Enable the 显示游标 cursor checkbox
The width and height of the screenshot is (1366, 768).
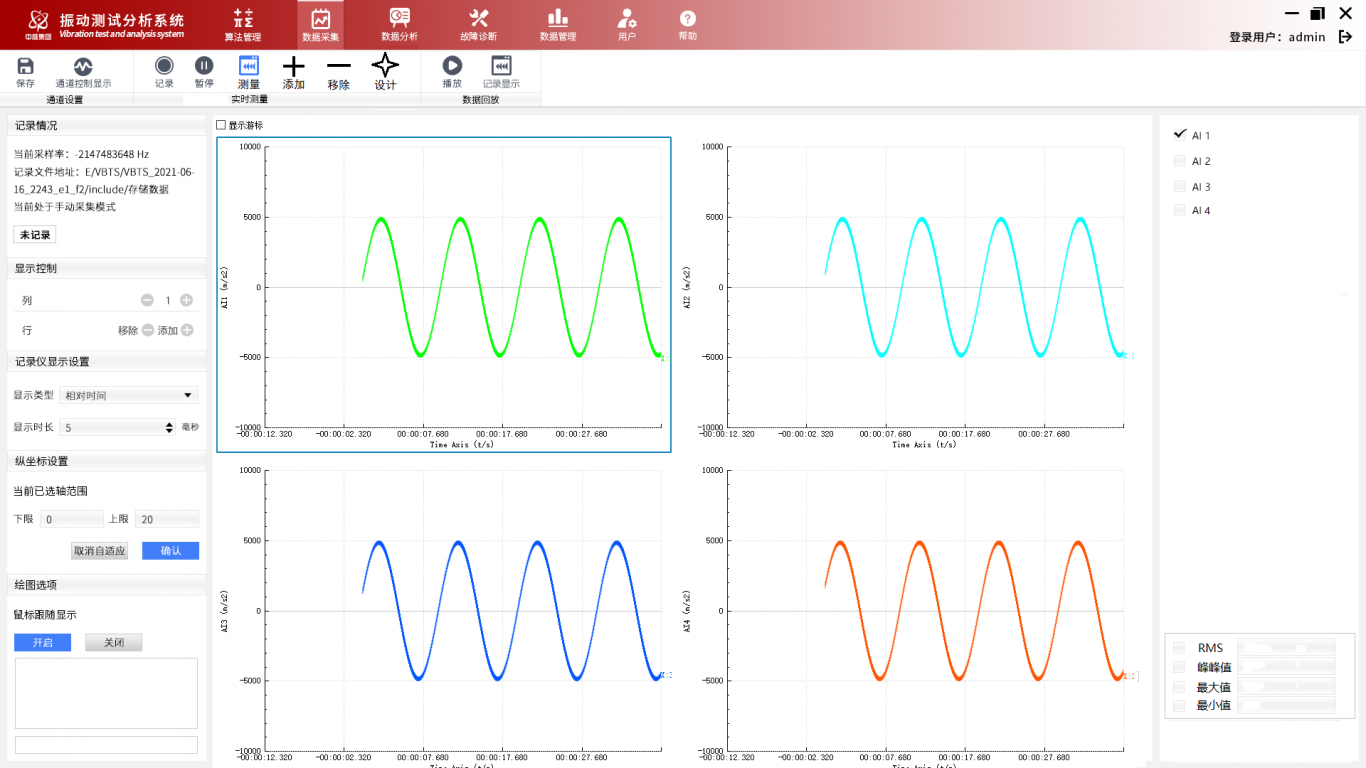point(222,125)
